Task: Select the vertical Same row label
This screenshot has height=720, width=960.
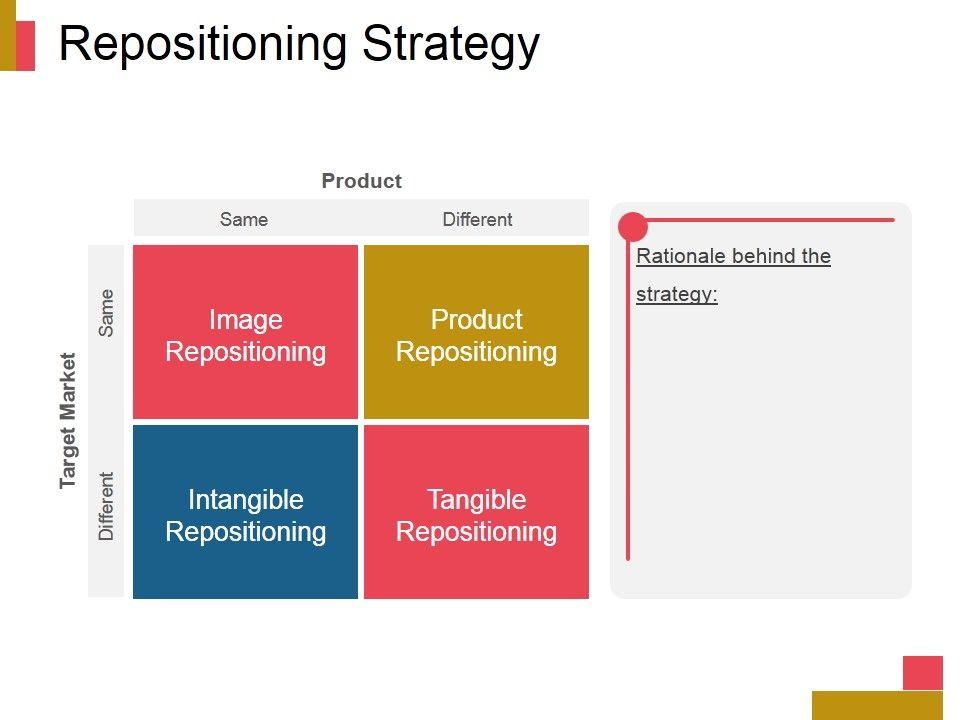Action: [x=107, y=312]
